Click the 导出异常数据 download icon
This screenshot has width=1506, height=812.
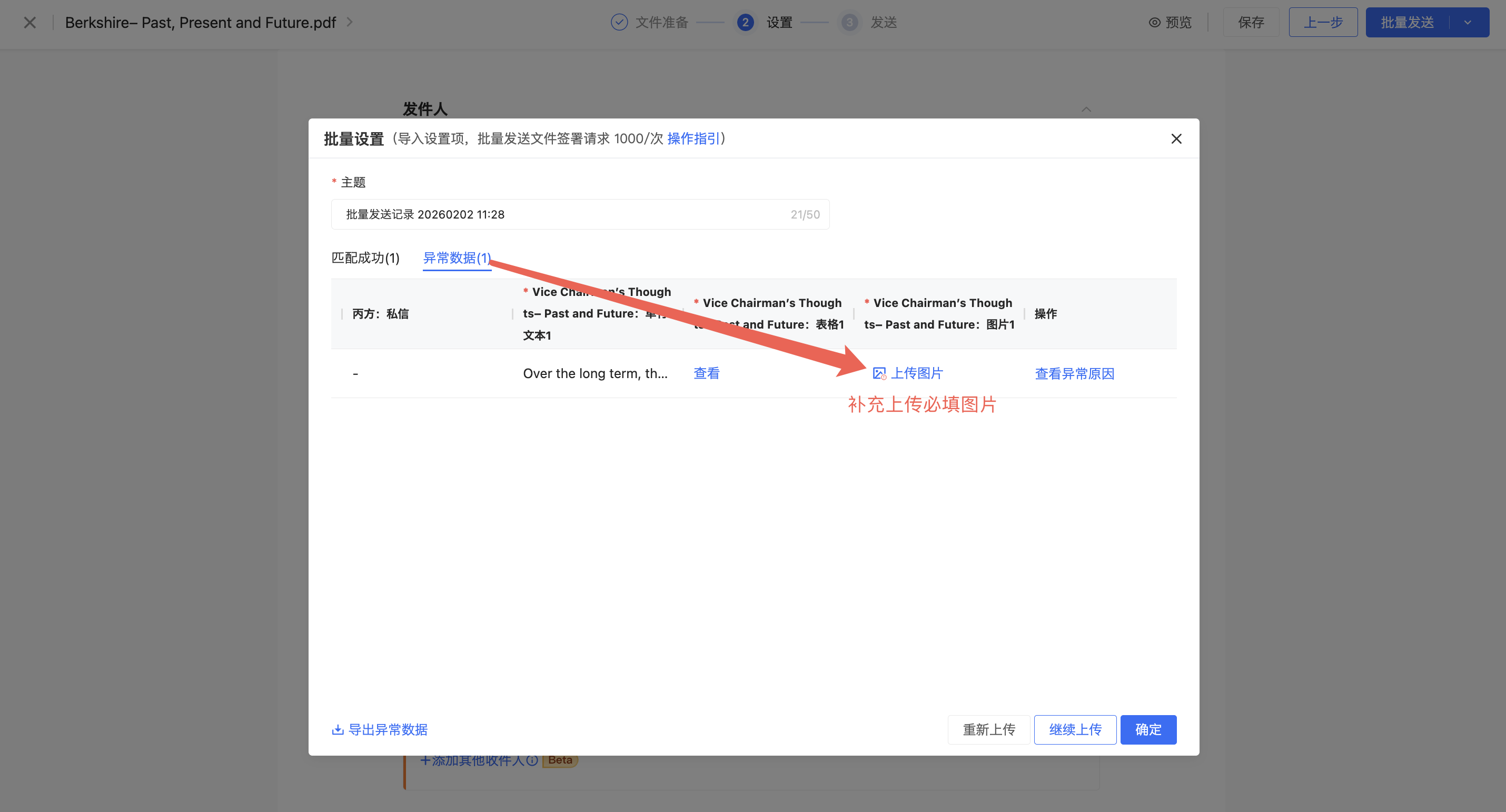point(338,729)
